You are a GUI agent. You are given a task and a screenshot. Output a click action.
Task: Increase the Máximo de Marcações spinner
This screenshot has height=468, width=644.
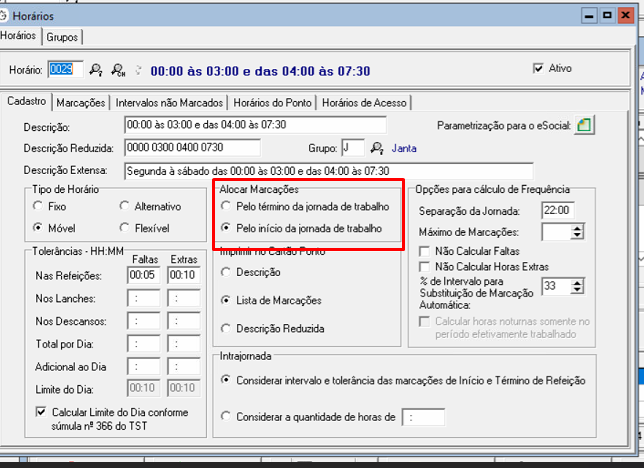(577, 228)
